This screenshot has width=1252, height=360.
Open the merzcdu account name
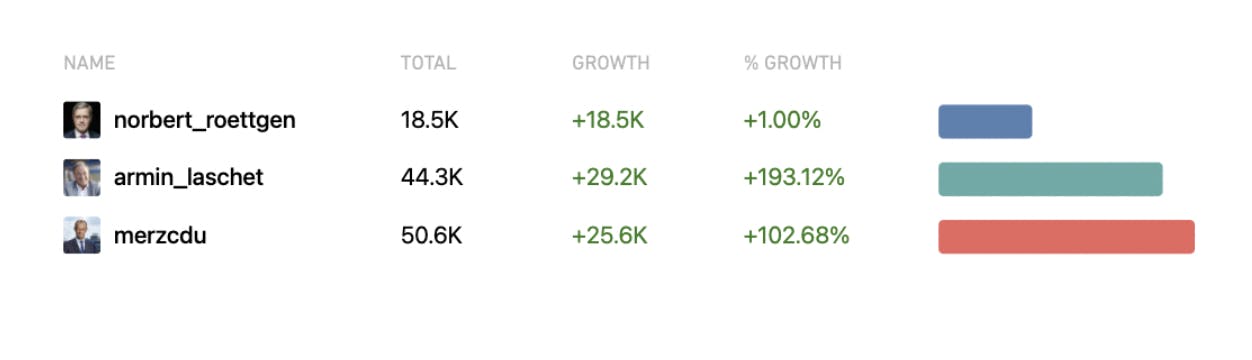click(x=160, y=236)
